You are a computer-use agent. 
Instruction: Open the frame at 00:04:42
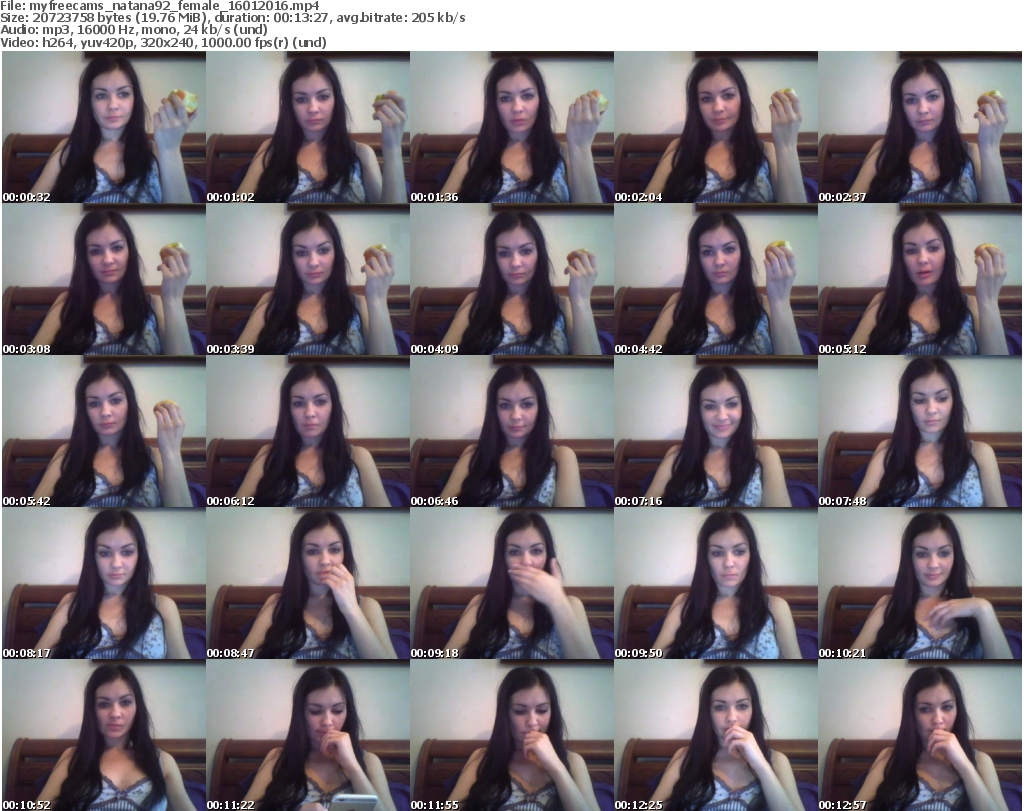pyautogui.click(x=716, y=279)
